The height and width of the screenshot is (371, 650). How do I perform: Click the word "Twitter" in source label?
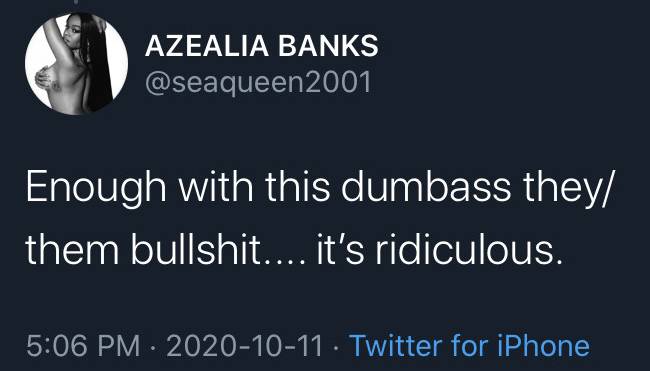(x=395, y=346)
